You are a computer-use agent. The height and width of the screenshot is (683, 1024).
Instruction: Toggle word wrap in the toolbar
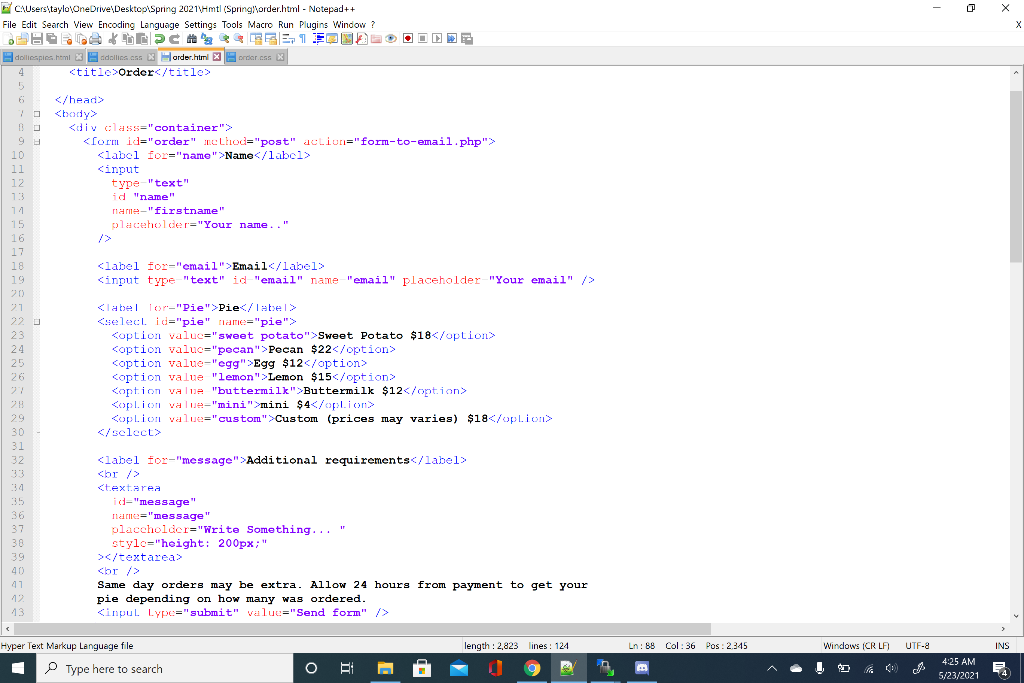click(289, 38)
